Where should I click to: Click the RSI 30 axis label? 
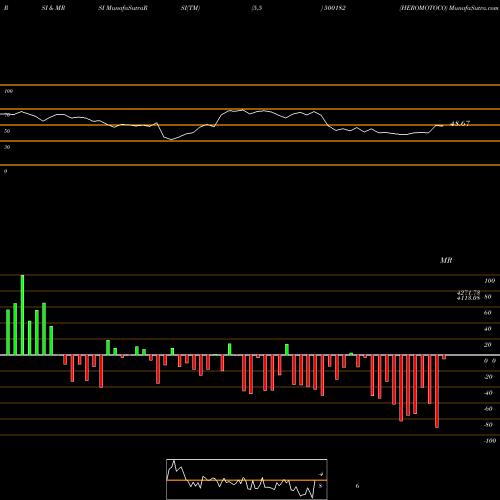coord(7,147)
